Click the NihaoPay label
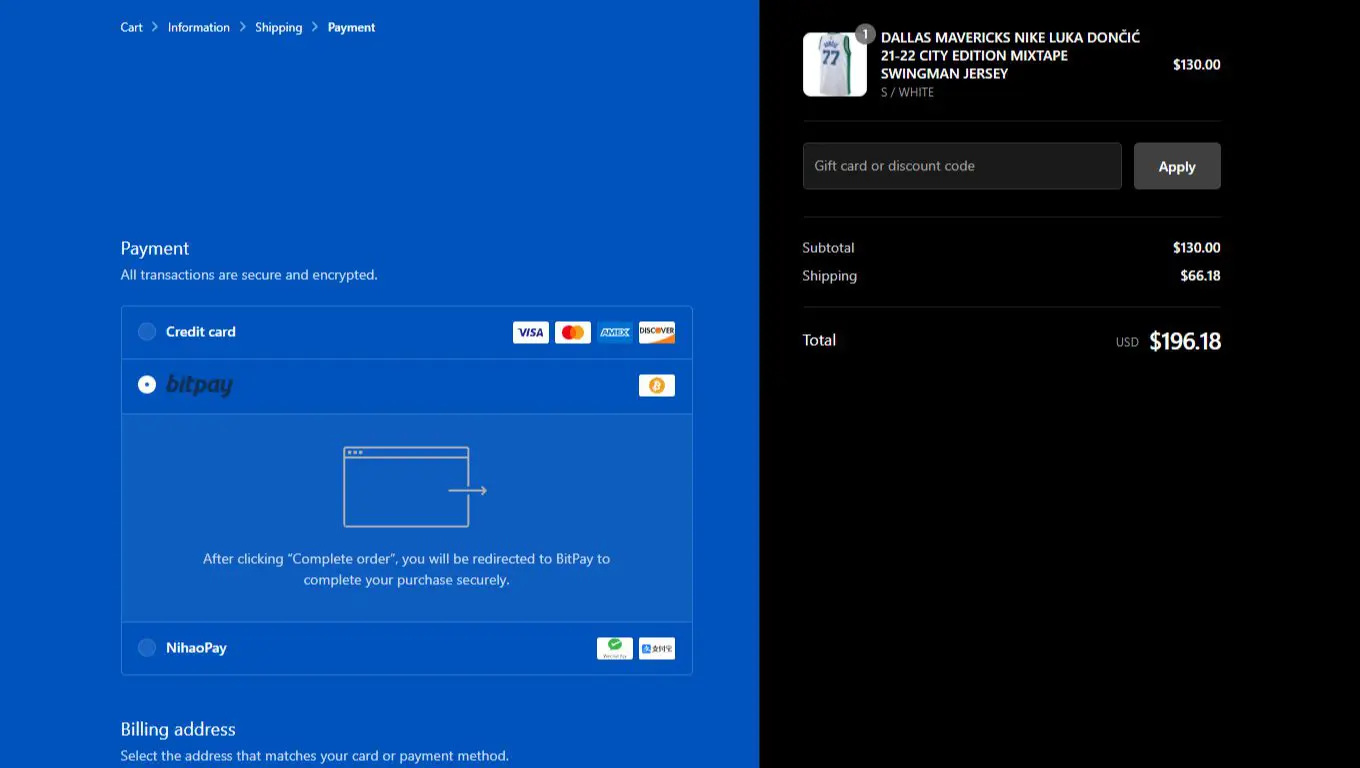The height and width of the screenshot is (768, 1360). tap(196, 648)
